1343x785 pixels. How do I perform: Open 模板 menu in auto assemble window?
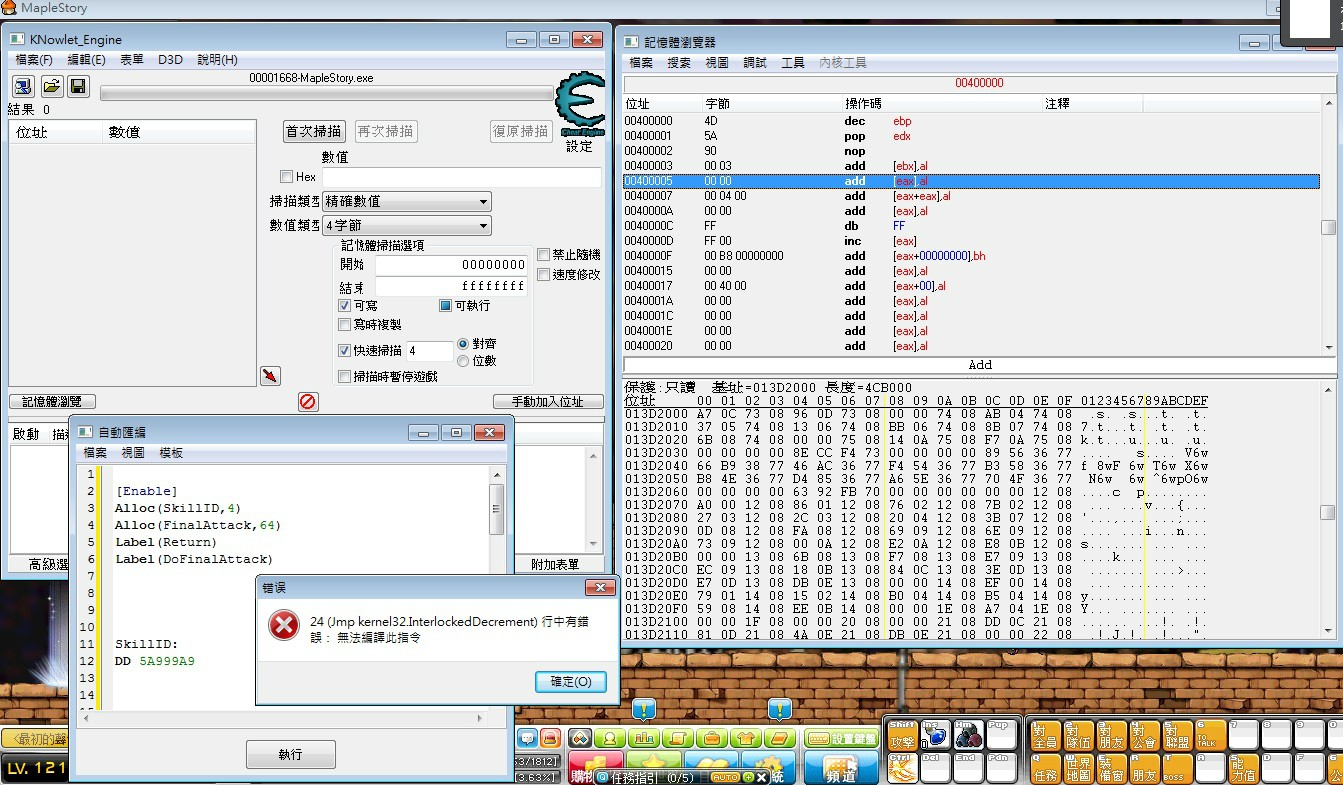172,453
